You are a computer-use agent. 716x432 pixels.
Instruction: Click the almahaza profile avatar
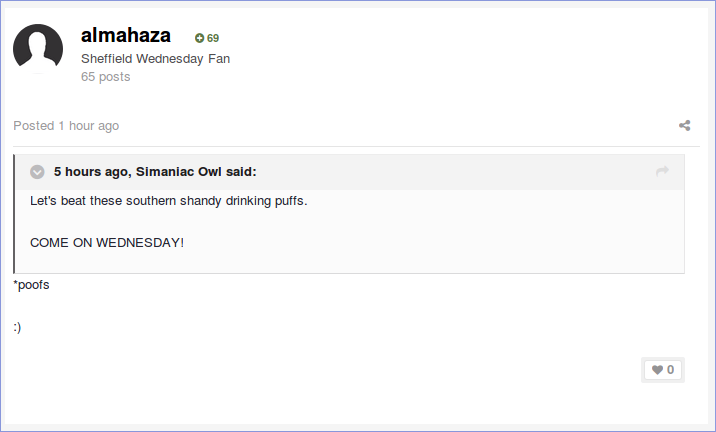click(38, 48)
